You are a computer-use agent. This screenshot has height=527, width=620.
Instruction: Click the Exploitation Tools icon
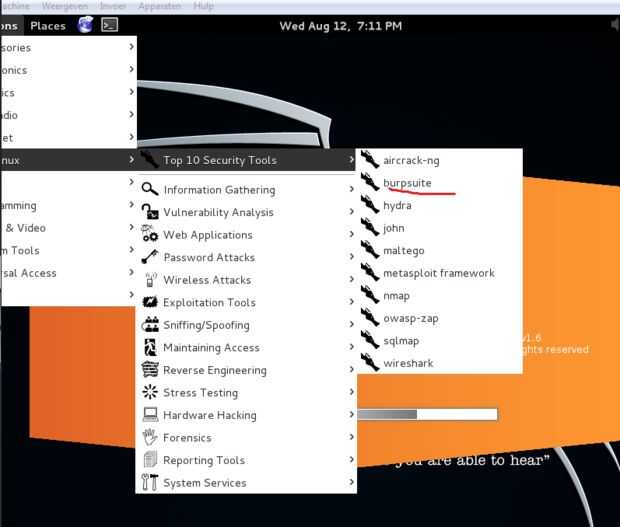(150, 302)
